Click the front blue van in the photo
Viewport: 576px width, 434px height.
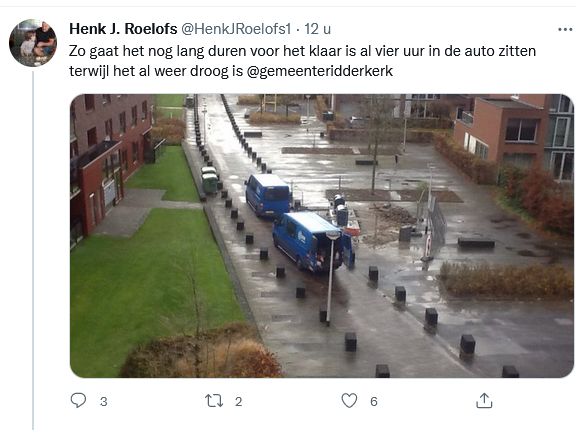pos(310,241)
